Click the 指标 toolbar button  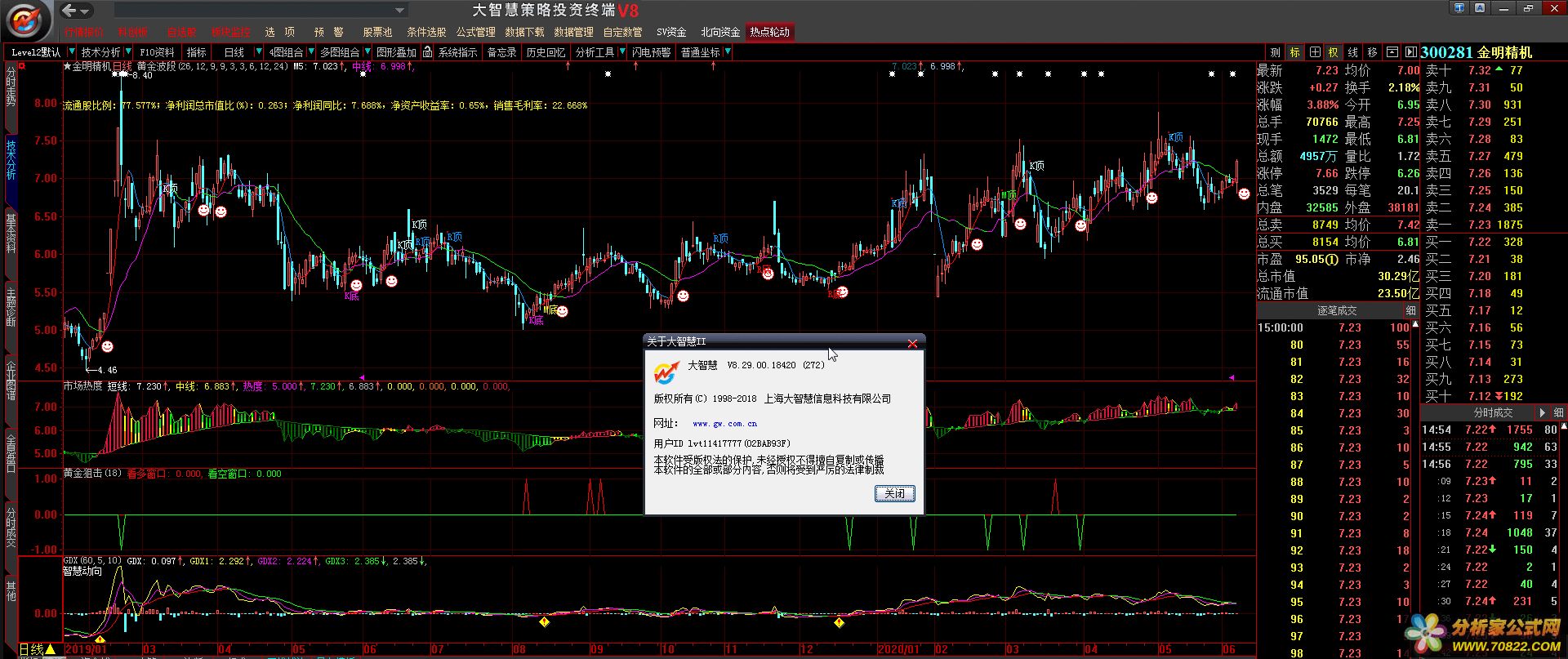tap(196, 52)
